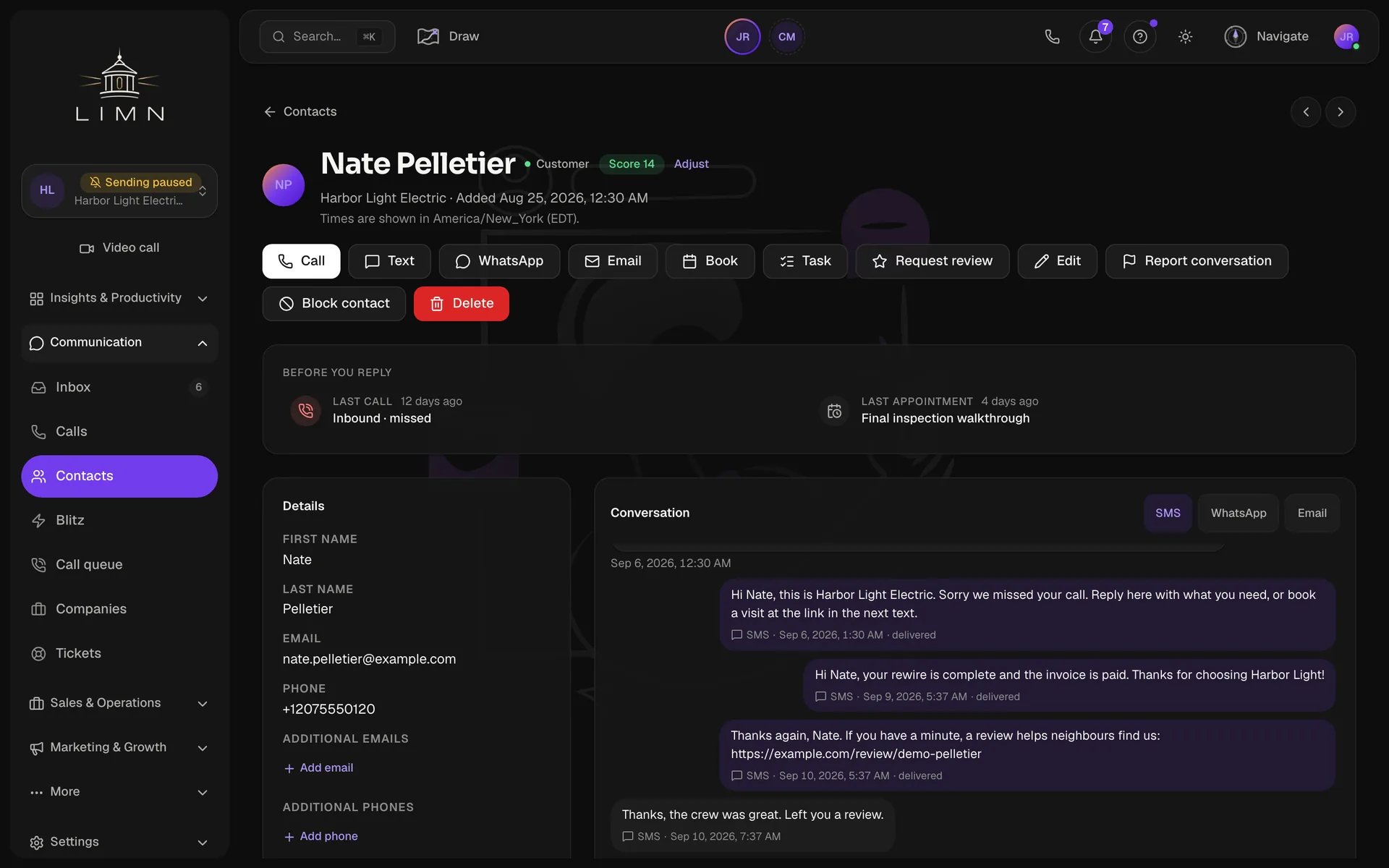Collapse the Communication section
The width and height of the screenshot is (1389, 868).
[119, 343]
